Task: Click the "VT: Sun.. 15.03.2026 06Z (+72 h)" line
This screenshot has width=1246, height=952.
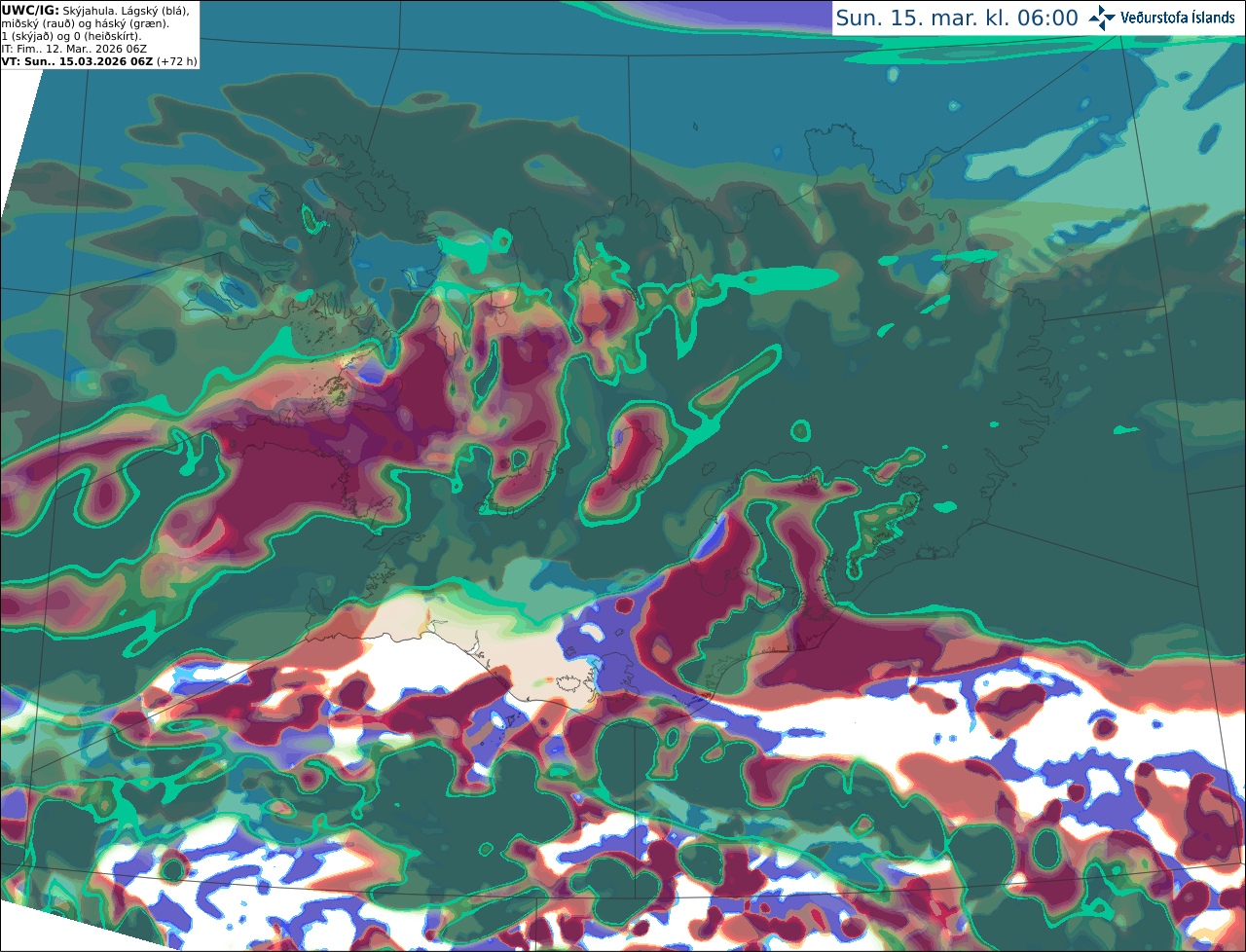Action: (x=99, y=61)
